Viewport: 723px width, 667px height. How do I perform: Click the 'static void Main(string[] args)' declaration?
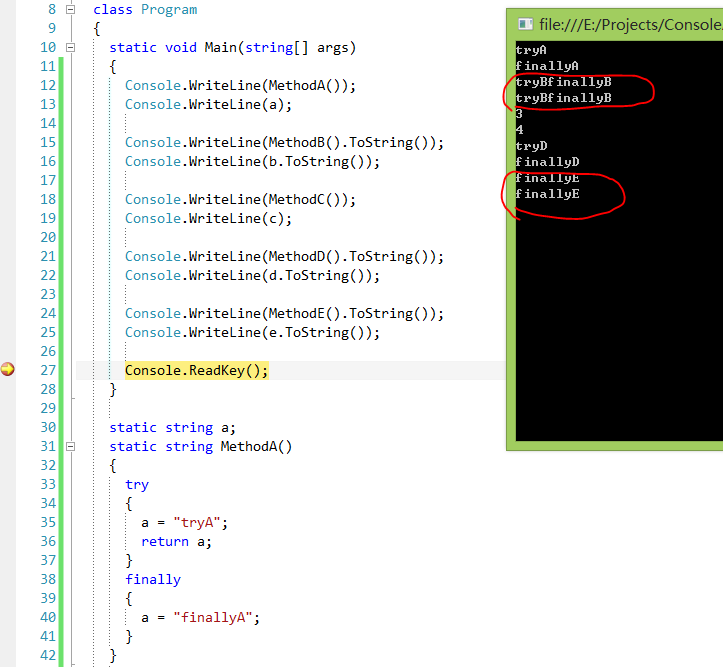click(232, 47)
